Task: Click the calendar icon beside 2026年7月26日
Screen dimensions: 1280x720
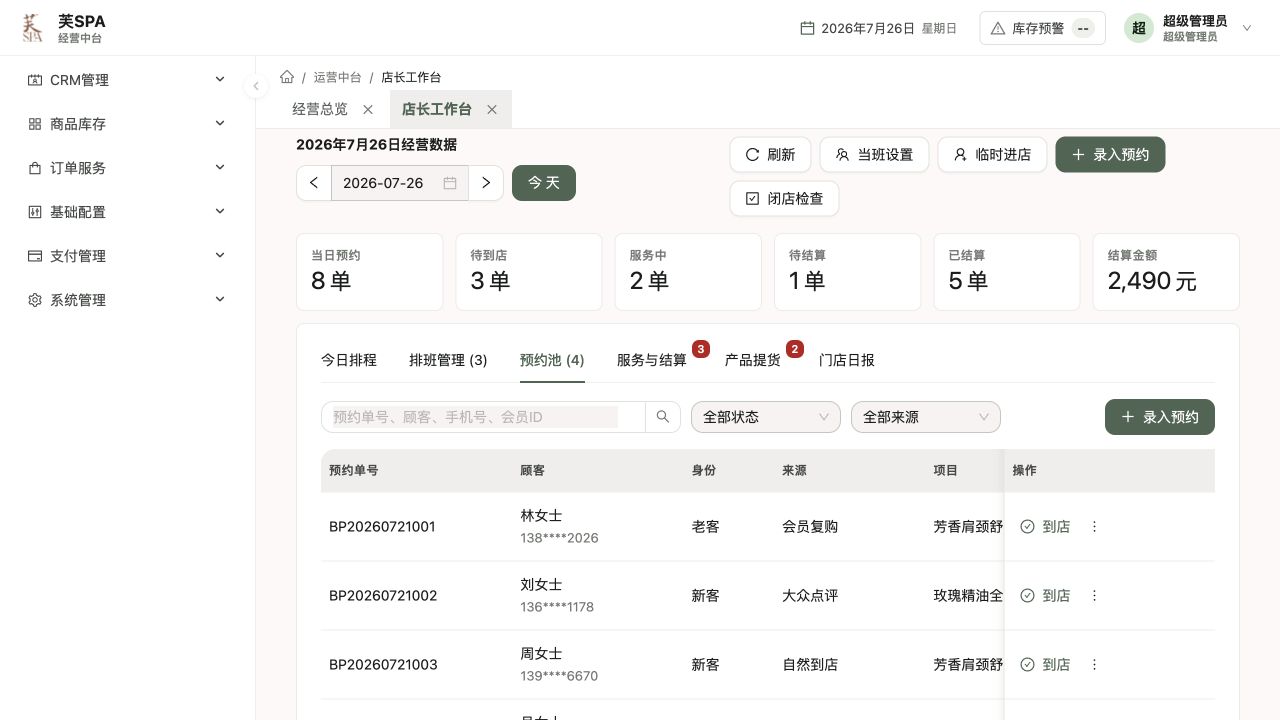Action: (x=807, y=28)
